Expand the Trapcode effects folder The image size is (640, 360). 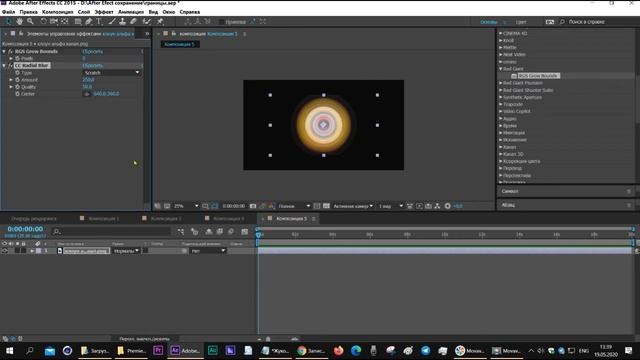[500, 104]
